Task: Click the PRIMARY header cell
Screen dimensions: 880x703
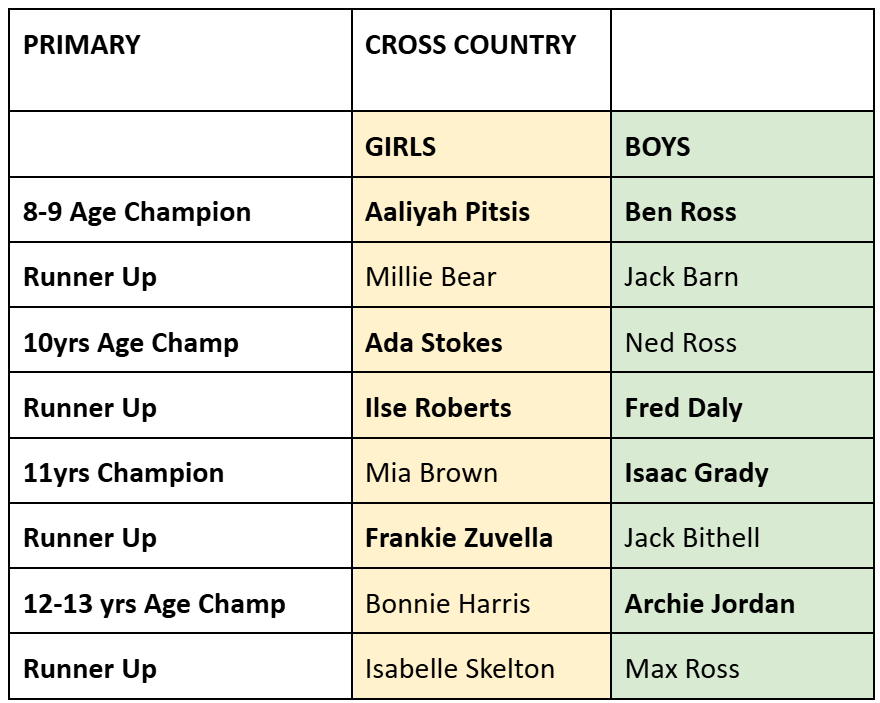Action: click(180, 60)
